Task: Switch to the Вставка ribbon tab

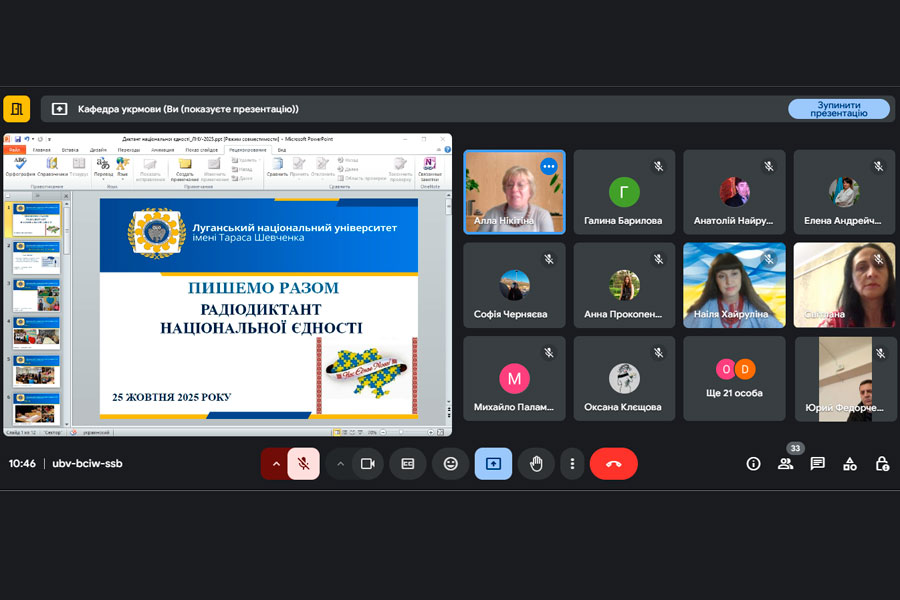Action: 70,150
